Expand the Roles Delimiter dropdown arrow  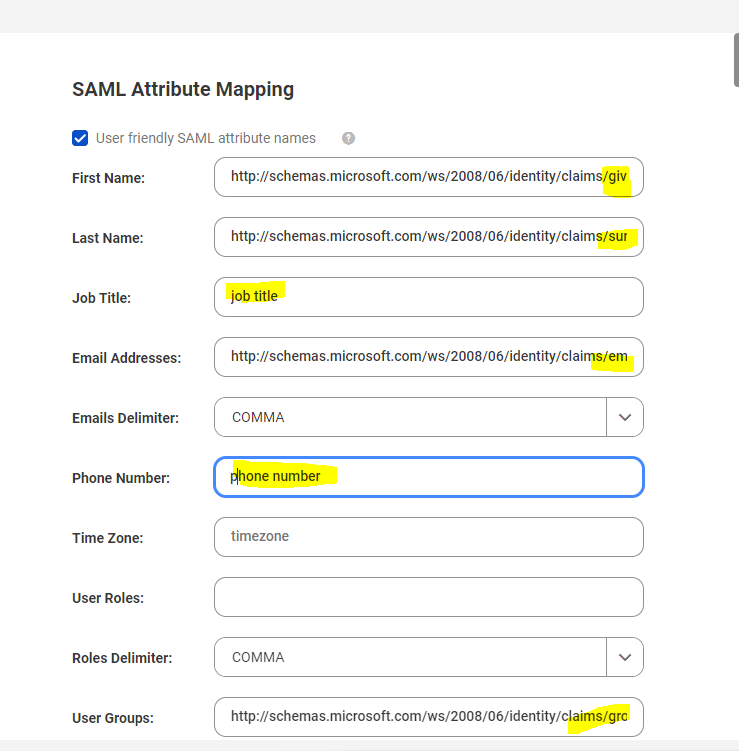click(x=625, y=657)
